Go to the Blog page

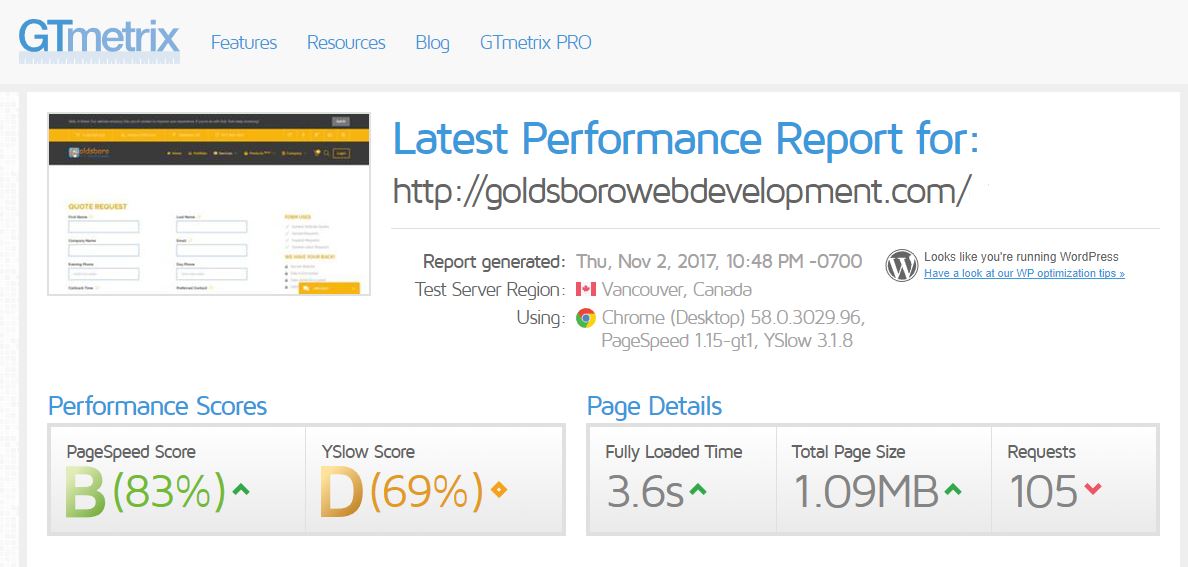coord(433,43)
